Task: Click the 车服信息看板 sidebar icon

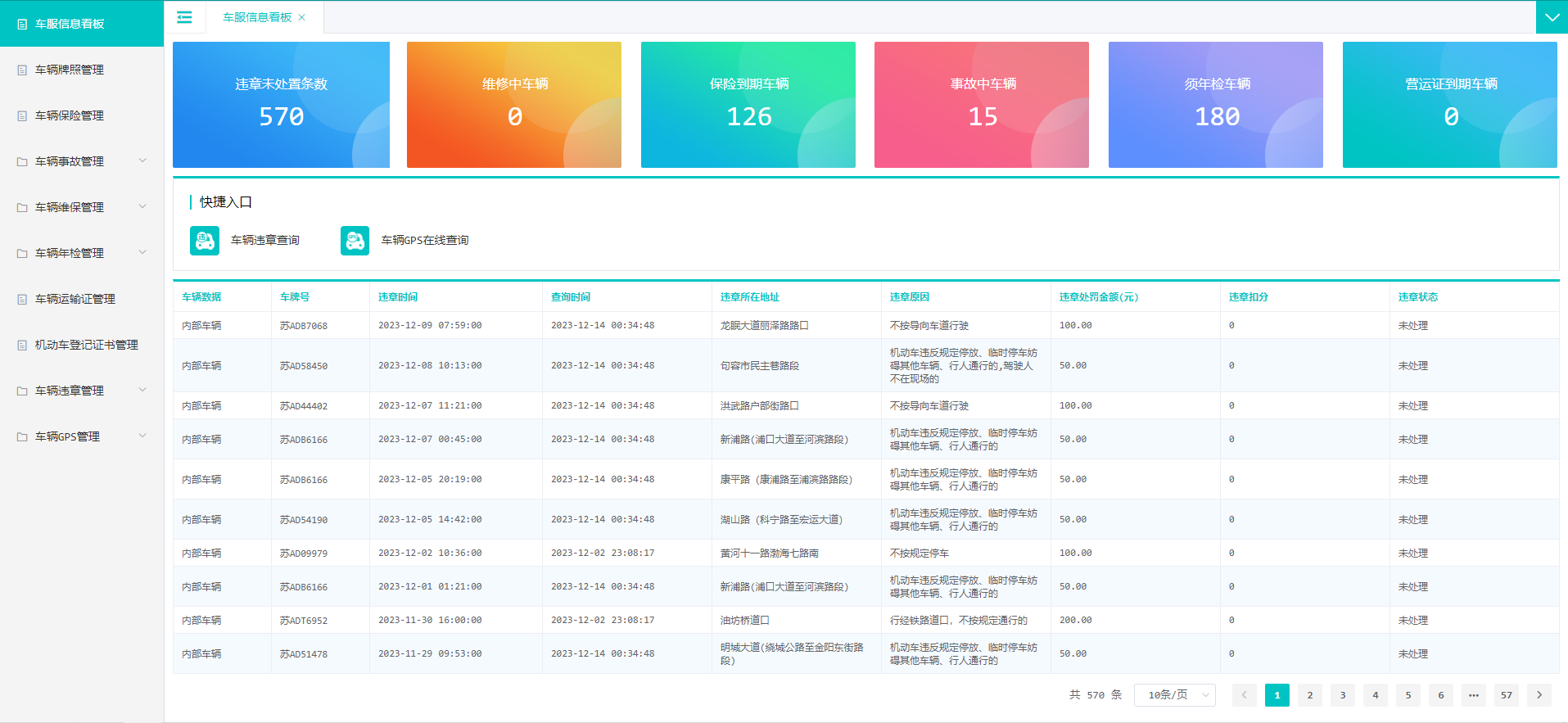Action: 22,25
